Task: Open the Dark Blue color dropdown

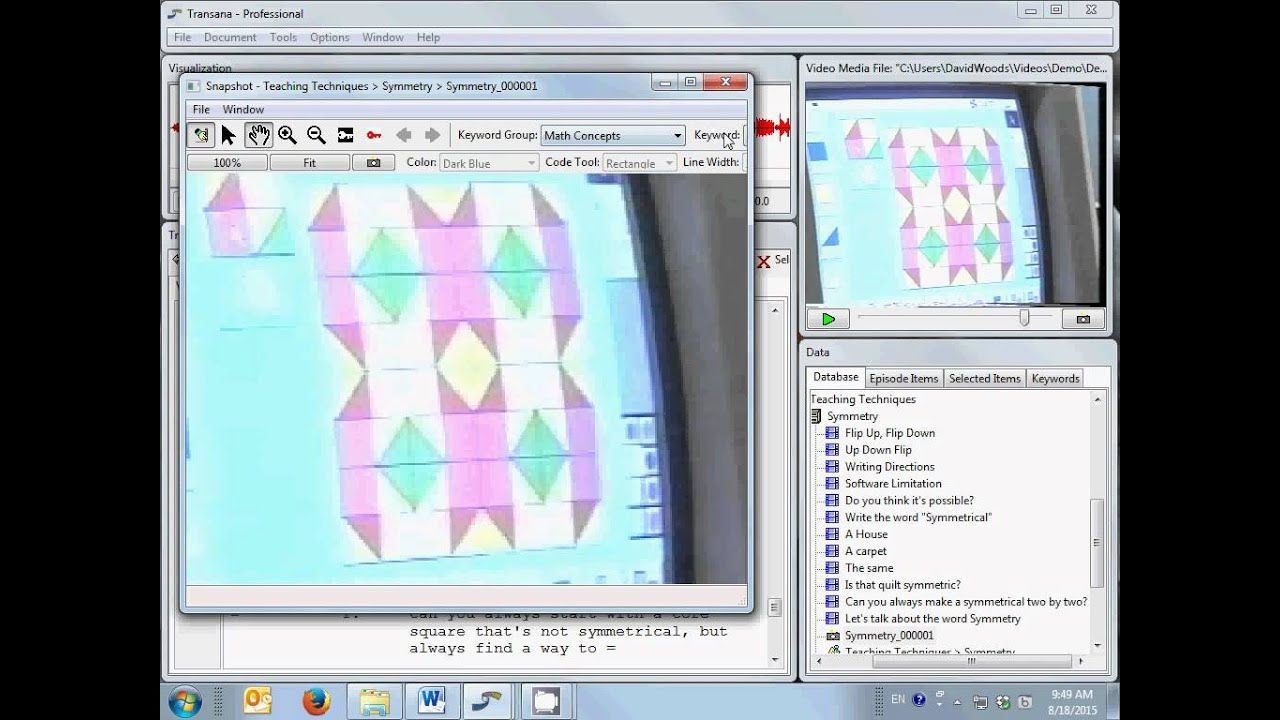Action: coord(487,161)
